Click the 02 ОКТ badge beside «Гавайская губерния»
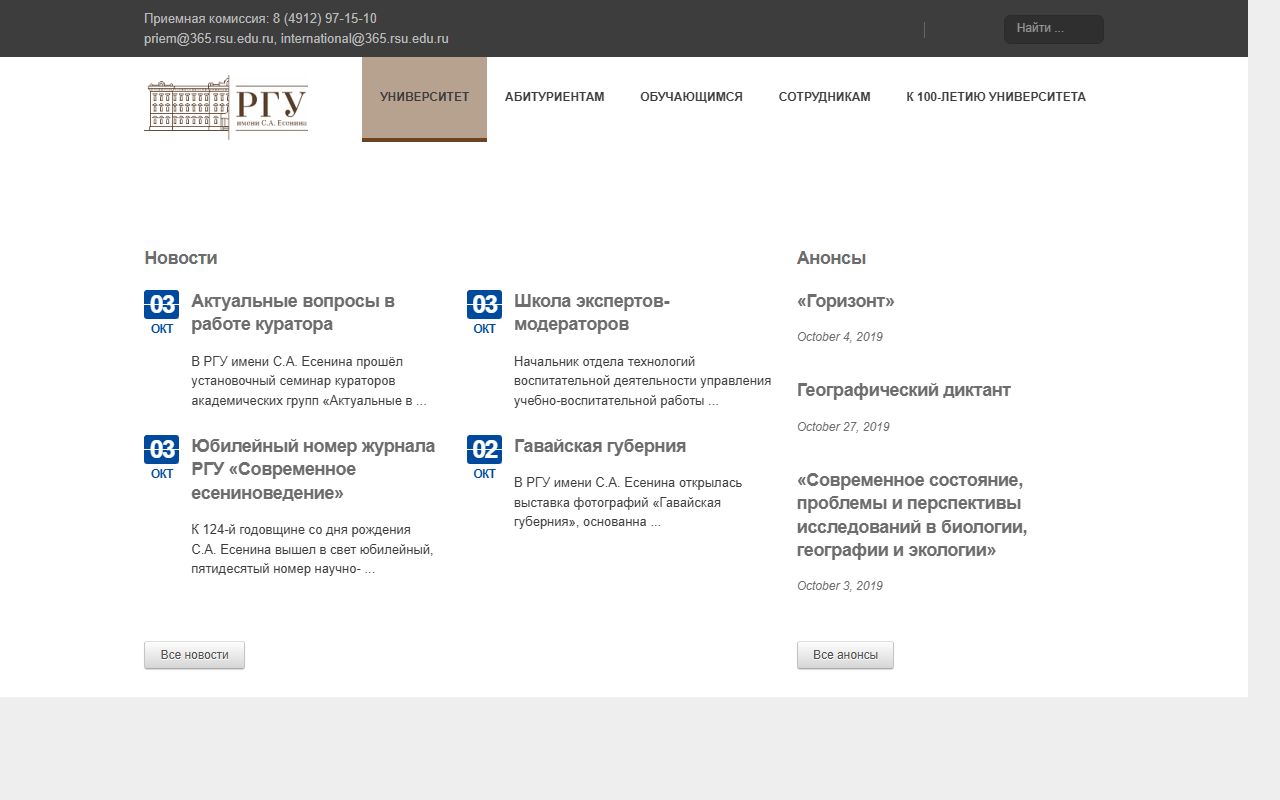The height and width of the screenshot is (800, 1280). tap(484, 458)
